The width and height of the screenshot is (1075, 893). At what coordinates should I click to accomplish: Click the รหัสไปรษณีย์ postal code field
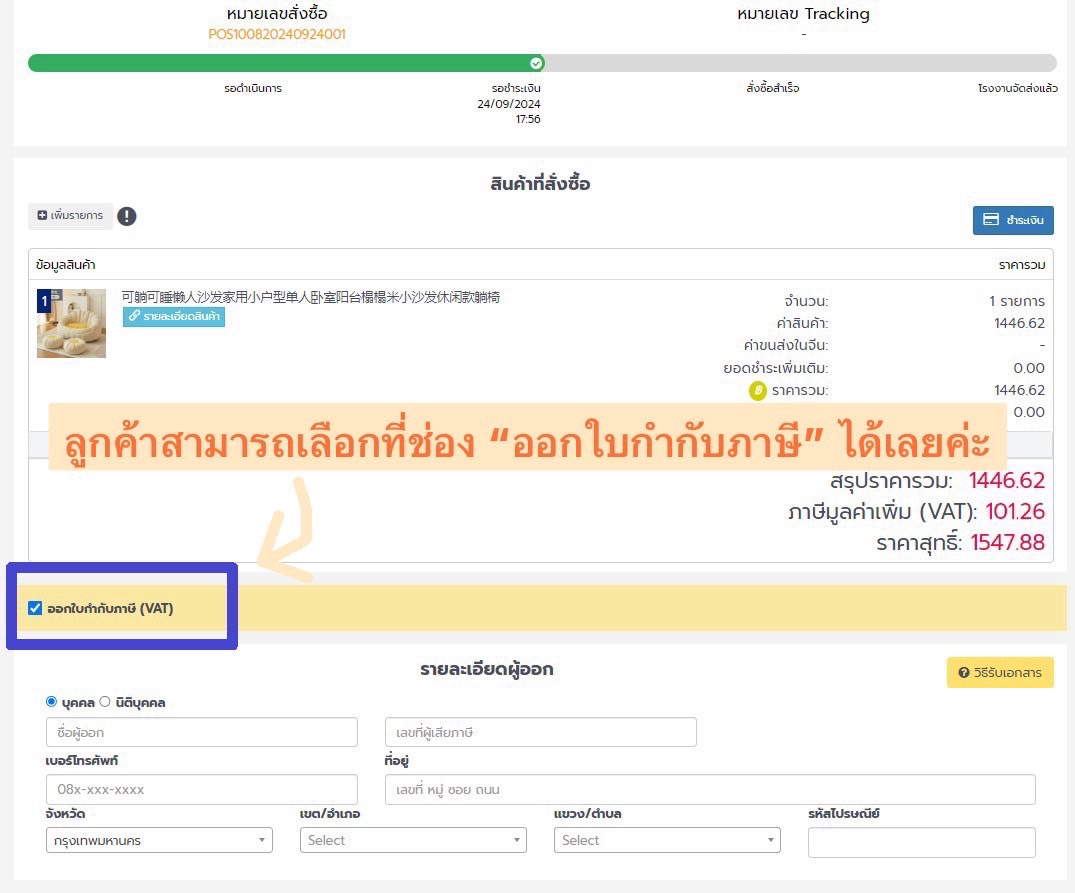pos(921,843)
